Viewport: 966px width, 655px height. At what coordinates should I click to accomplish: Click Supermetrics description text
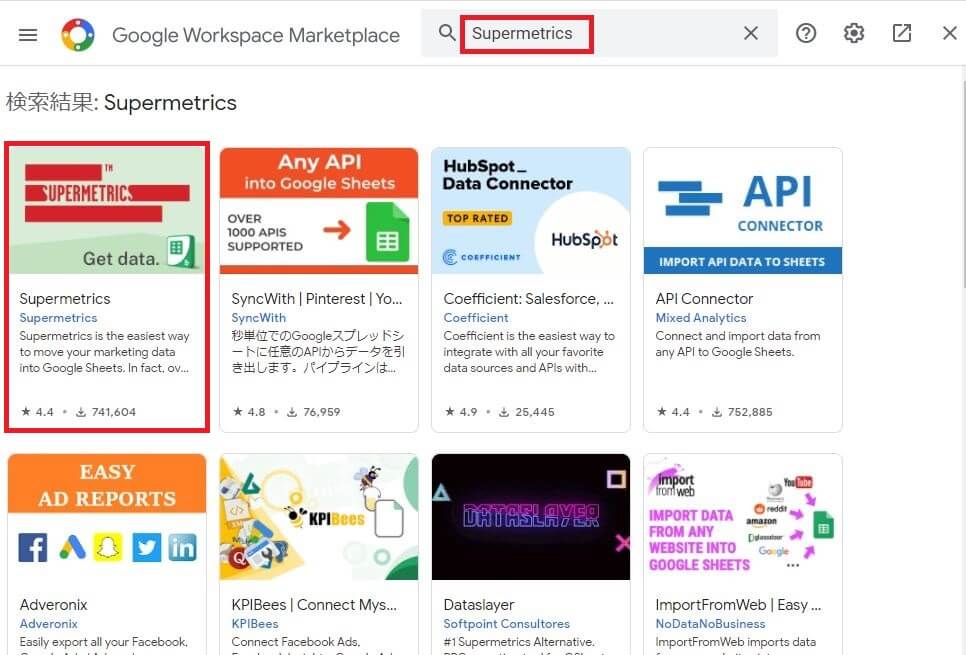pyautogui.click(x=104, y=352)
